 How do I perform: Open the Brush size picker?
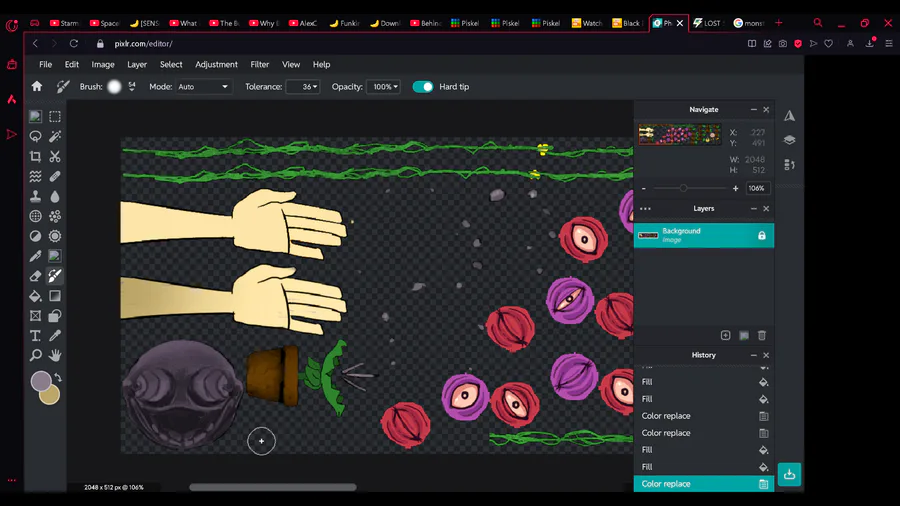pyautogui.click(x=115, y=87)
